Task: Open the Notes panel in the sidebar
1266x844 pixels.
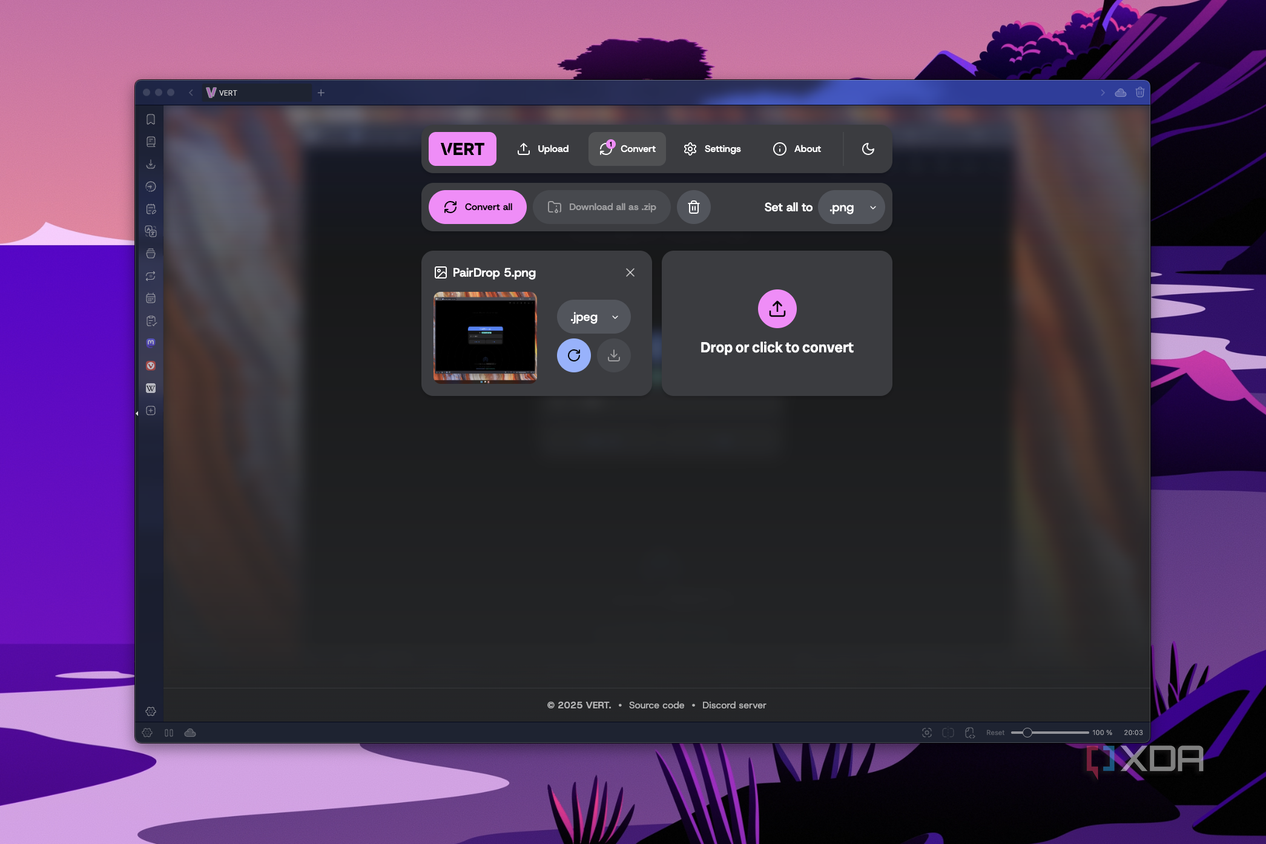Action: [151, 209]
